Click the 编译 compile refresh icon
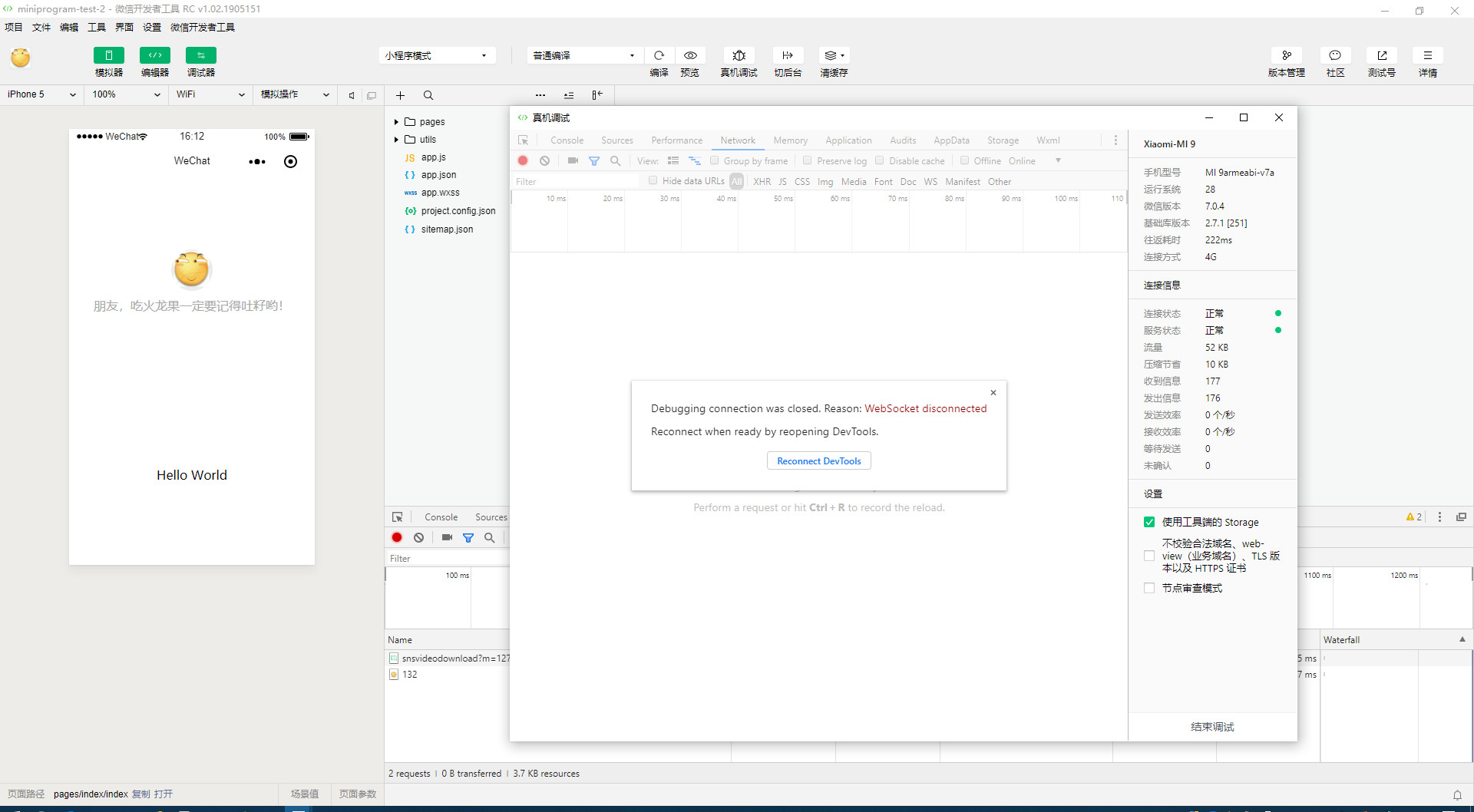1474x812 pixels. pos(659,55)
